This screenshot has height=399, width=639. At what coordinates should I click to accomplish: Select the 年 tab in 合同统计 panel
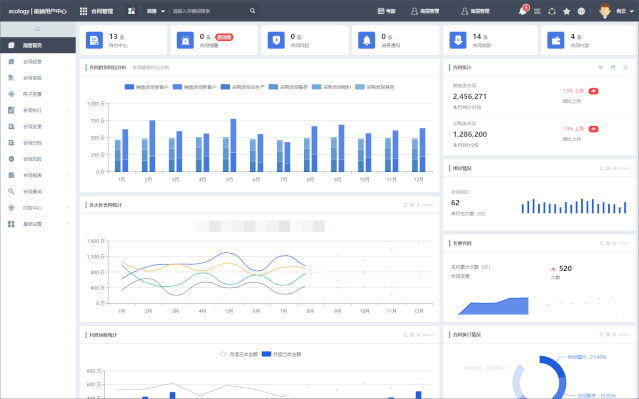600,68
